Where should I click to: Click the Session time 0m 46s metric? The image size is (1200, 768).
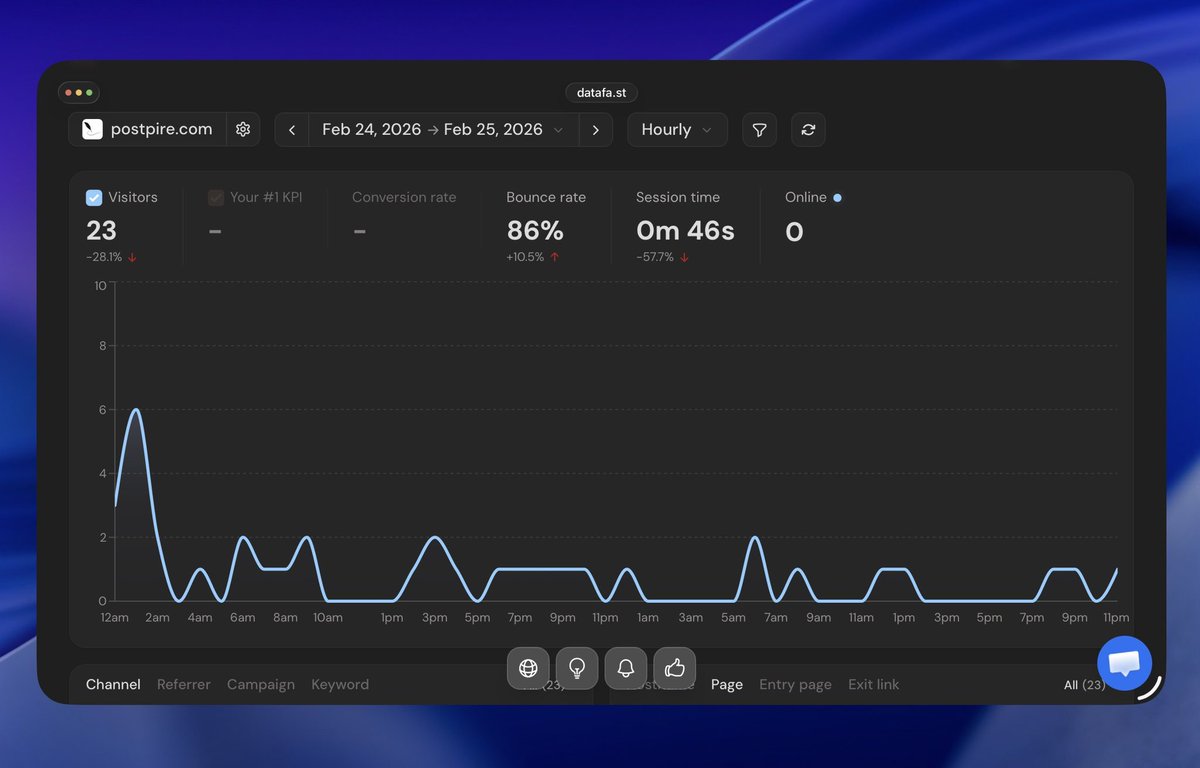[685, 226]
